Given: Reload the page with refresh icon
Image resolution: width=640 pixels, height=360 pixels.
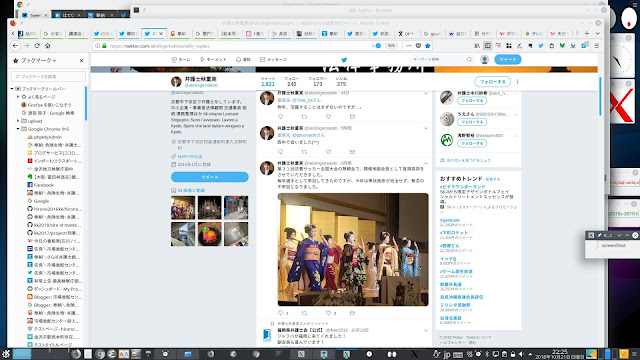Looking at the screenshot, I should coord(37,46).
